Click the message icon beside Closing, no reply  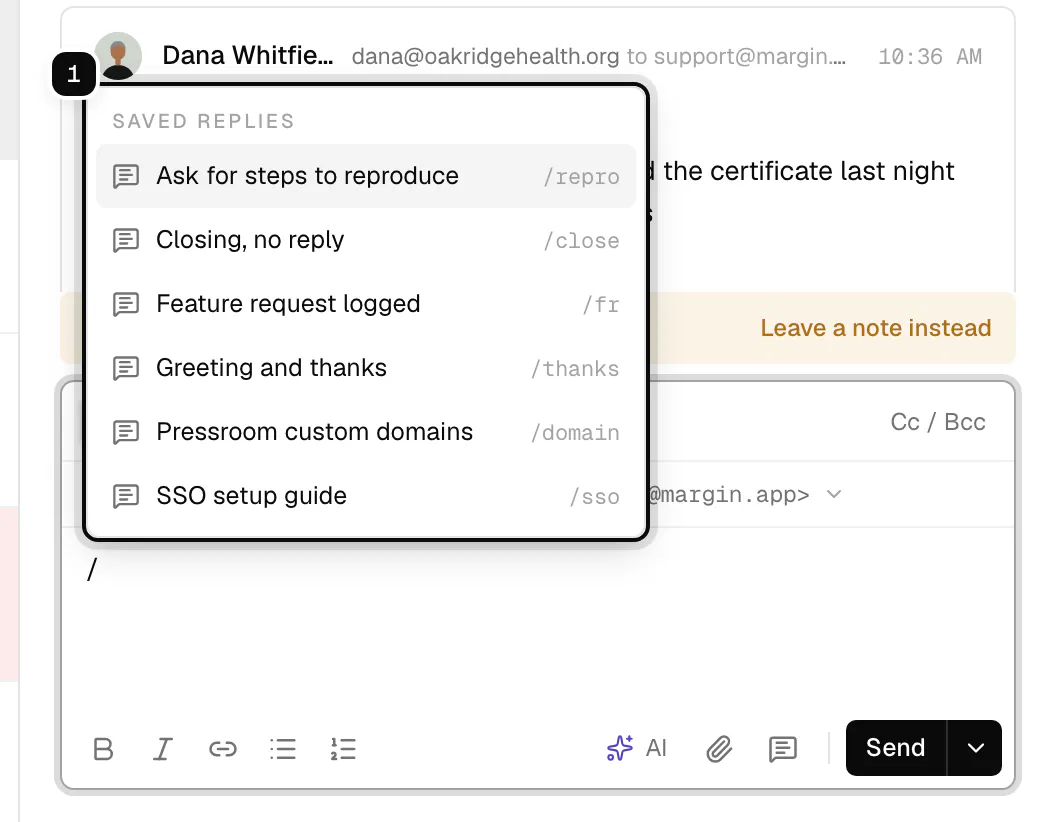[x=126, y=240]
